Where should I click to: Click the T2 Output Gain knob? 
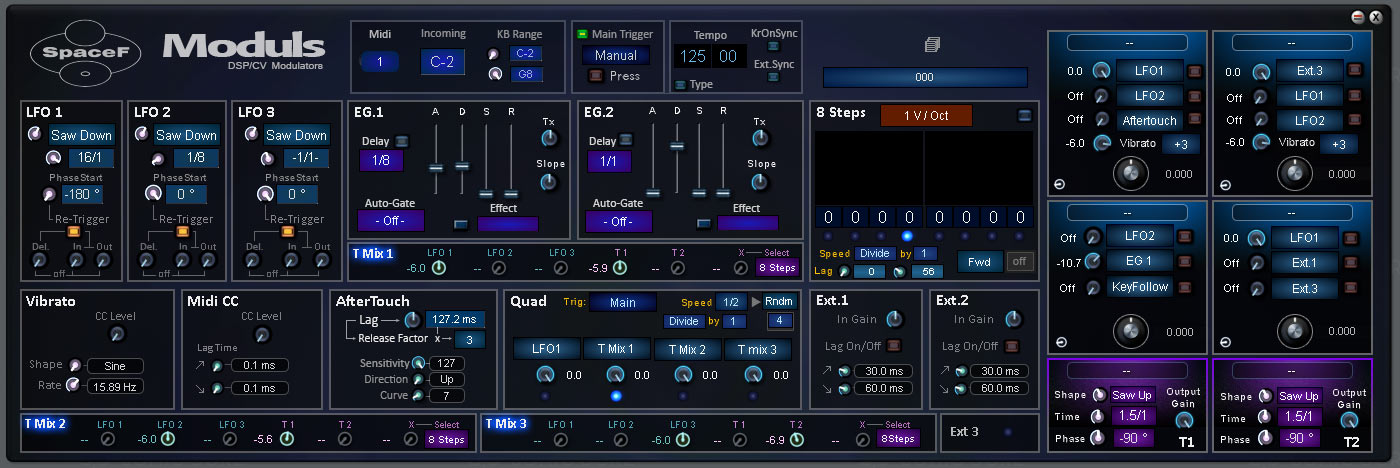(x=1350, y=420)
